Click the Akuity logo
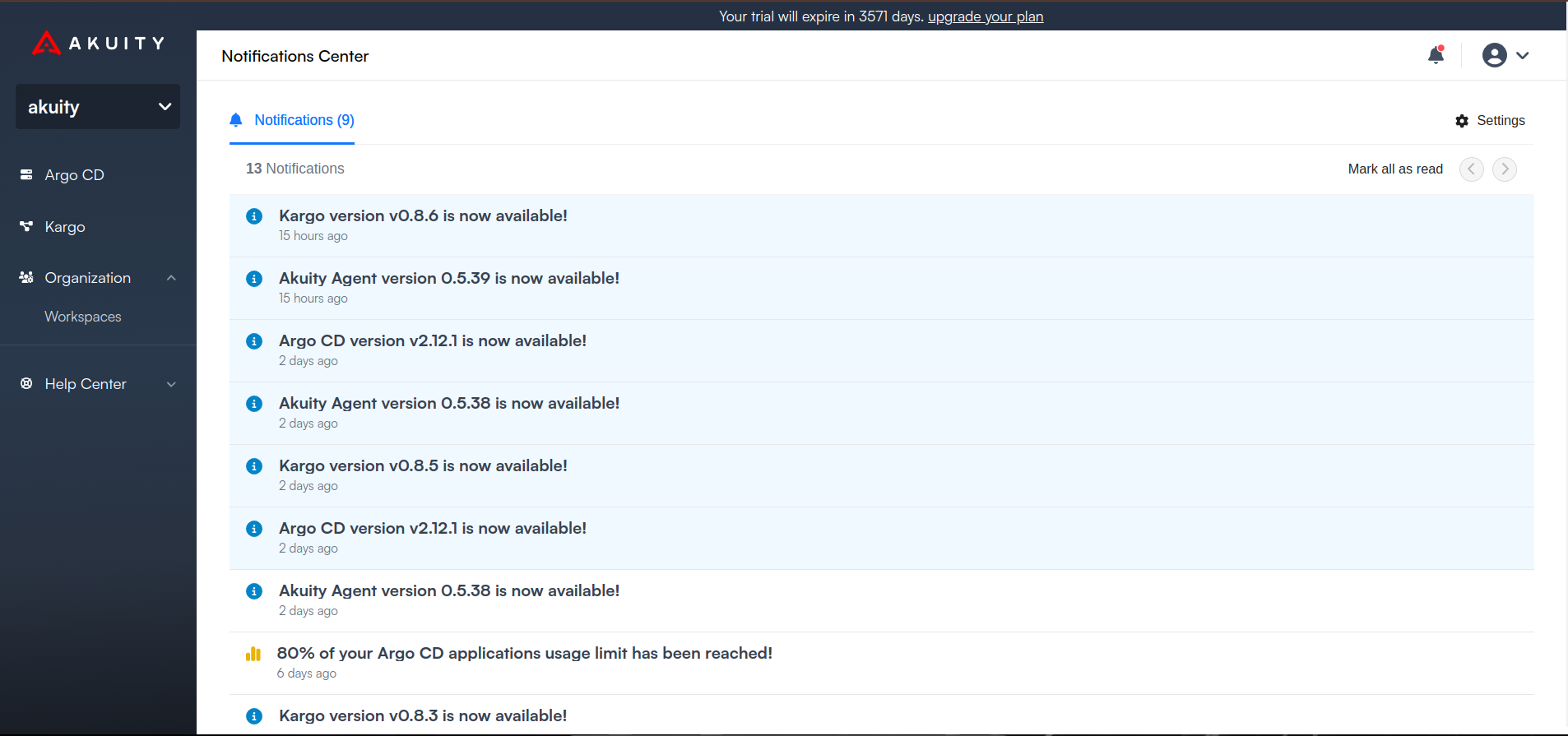The height and width of the screenshot is (736, 1568). 98,43
